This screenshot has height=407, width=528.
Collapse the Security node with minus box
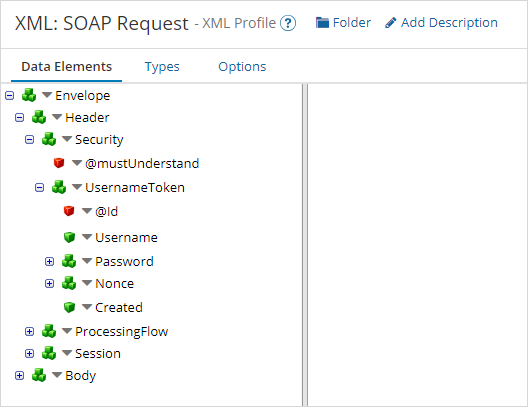click(30, 139)
